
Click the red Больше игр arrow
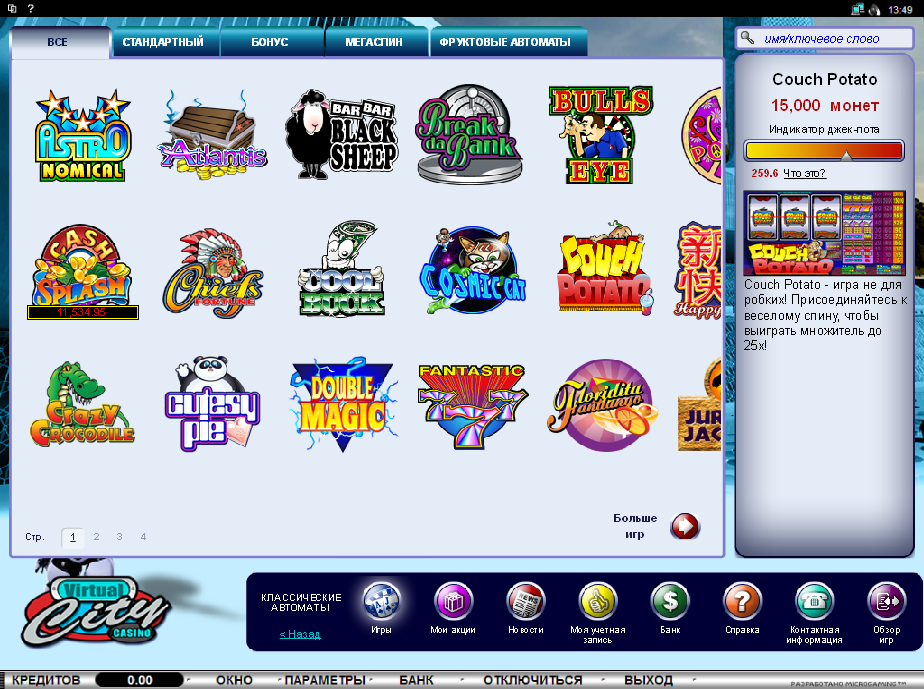685,526
